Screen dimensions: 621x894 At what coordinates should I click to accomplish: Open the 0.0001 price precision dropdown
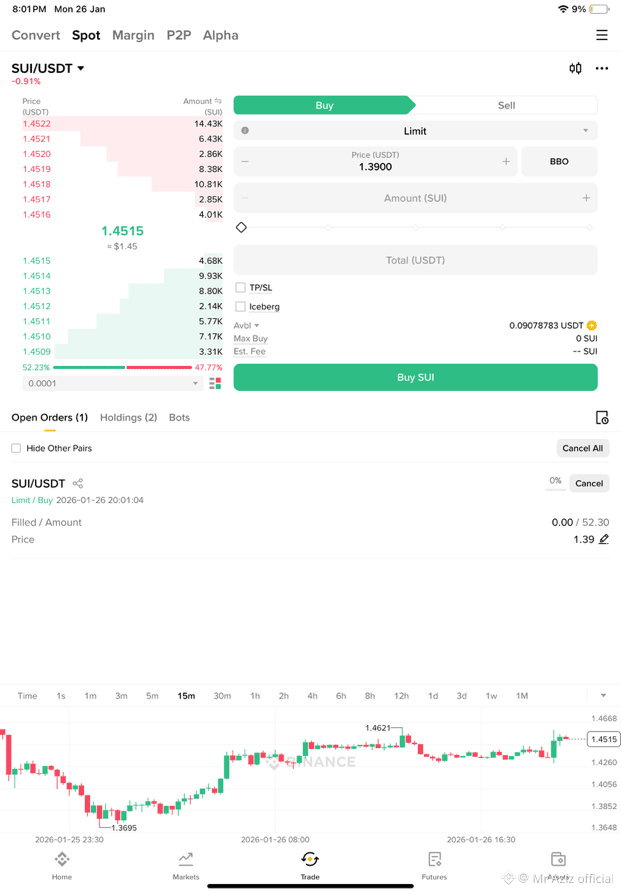point(113,383)
